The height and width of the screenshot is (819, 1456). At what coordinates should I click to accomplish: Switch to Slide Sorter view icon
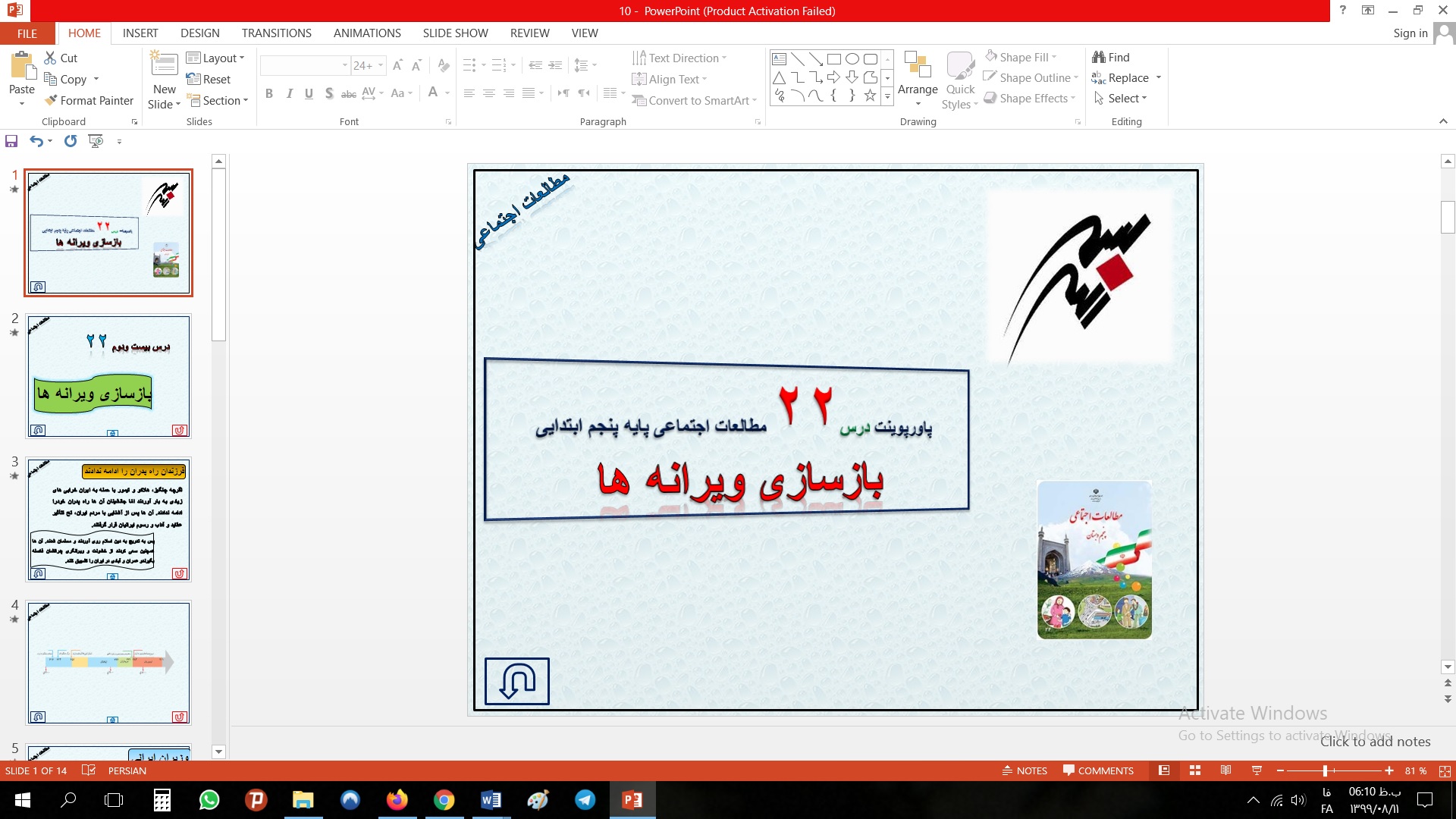coord(1195,770)
